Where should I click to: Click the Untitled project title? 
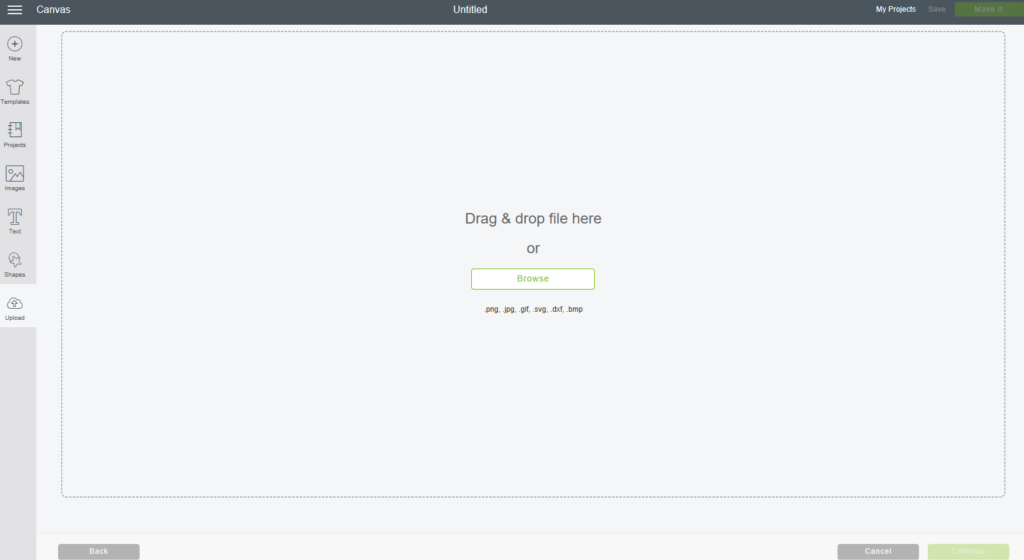point(470,9)
